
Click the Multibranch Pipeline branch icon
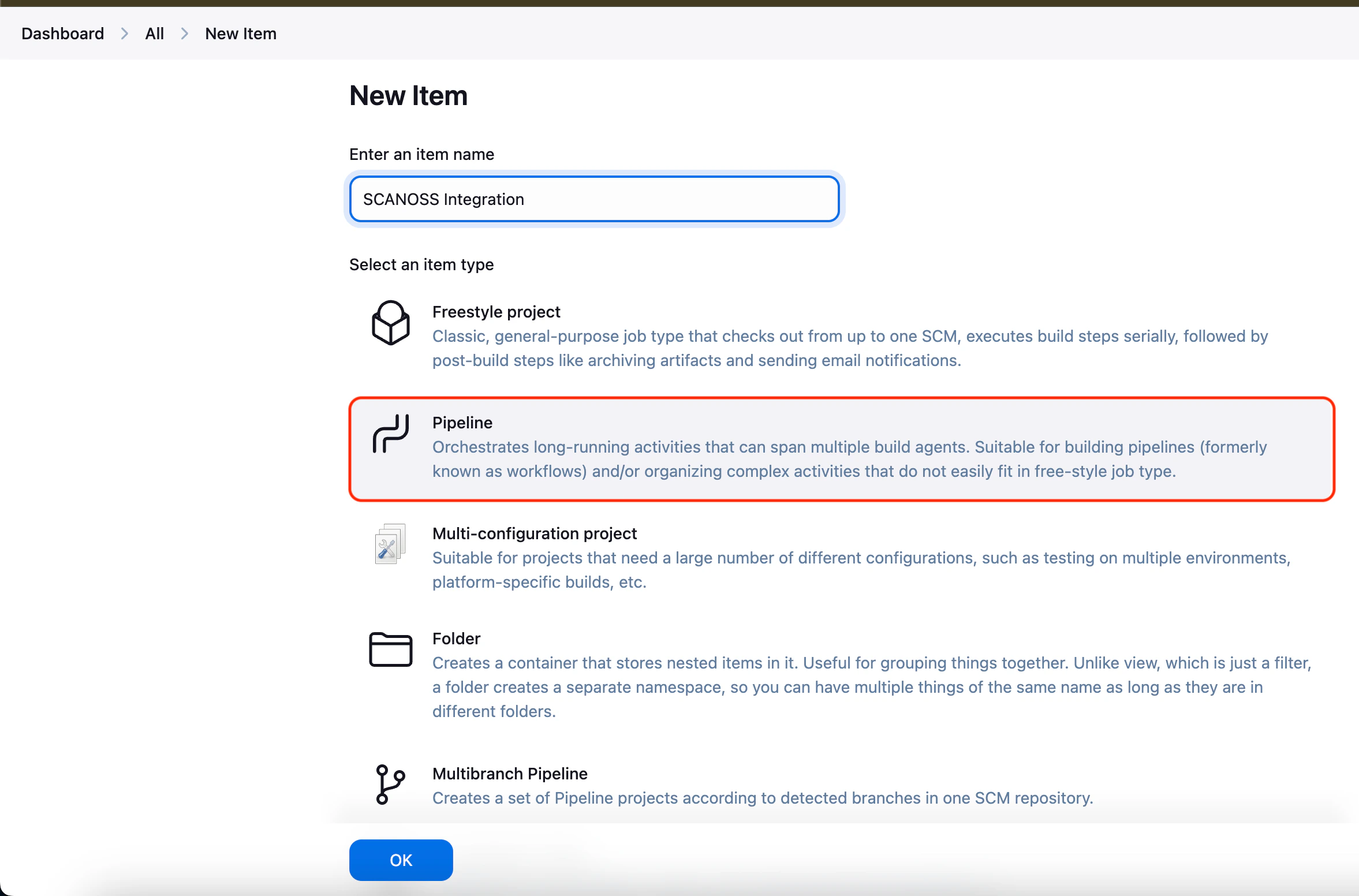pyautogui.click(x=390, y=784)
